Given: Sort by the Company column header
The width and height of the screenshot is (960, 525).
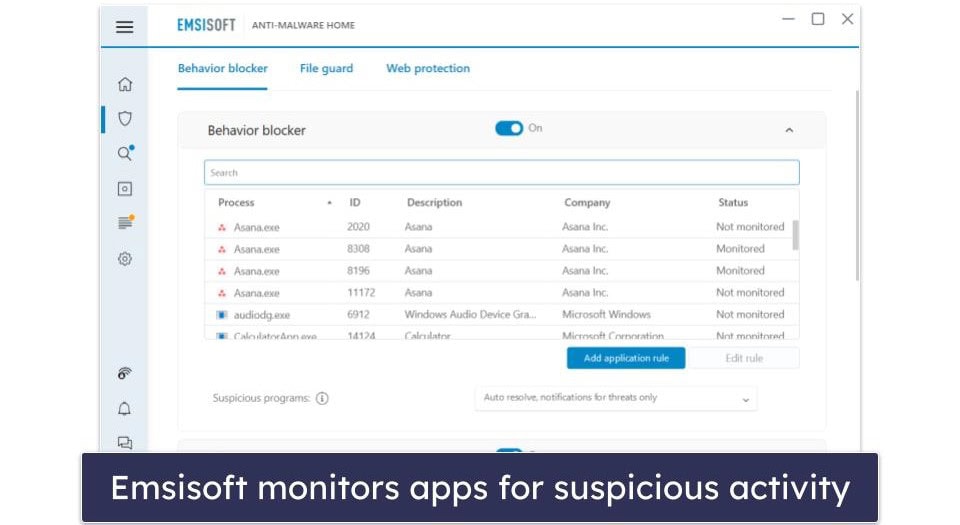Looking at the screenshot, I should pos(587,203).
